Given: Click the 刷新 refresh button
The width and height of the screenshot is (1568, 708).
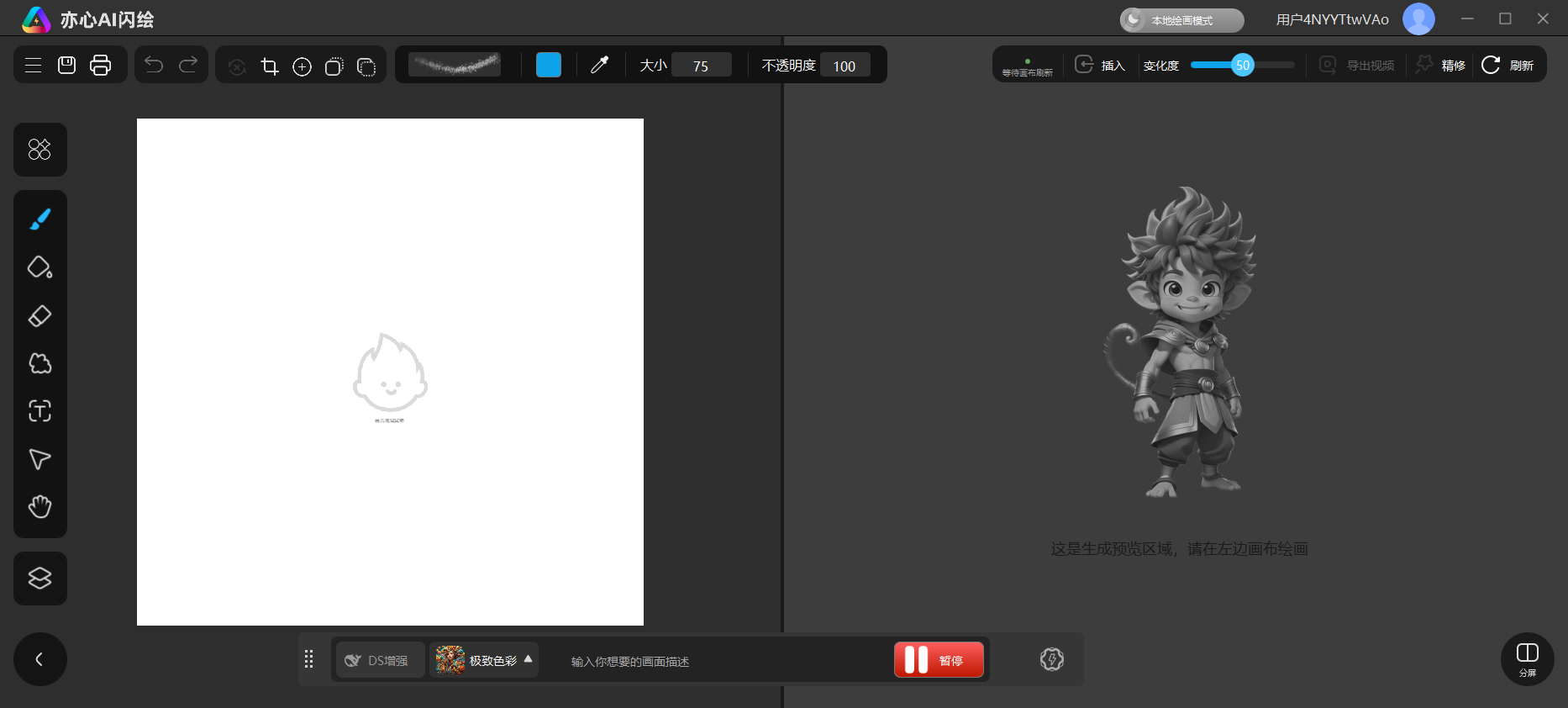Looking at the screenshot, I should tap(1508, 65).
